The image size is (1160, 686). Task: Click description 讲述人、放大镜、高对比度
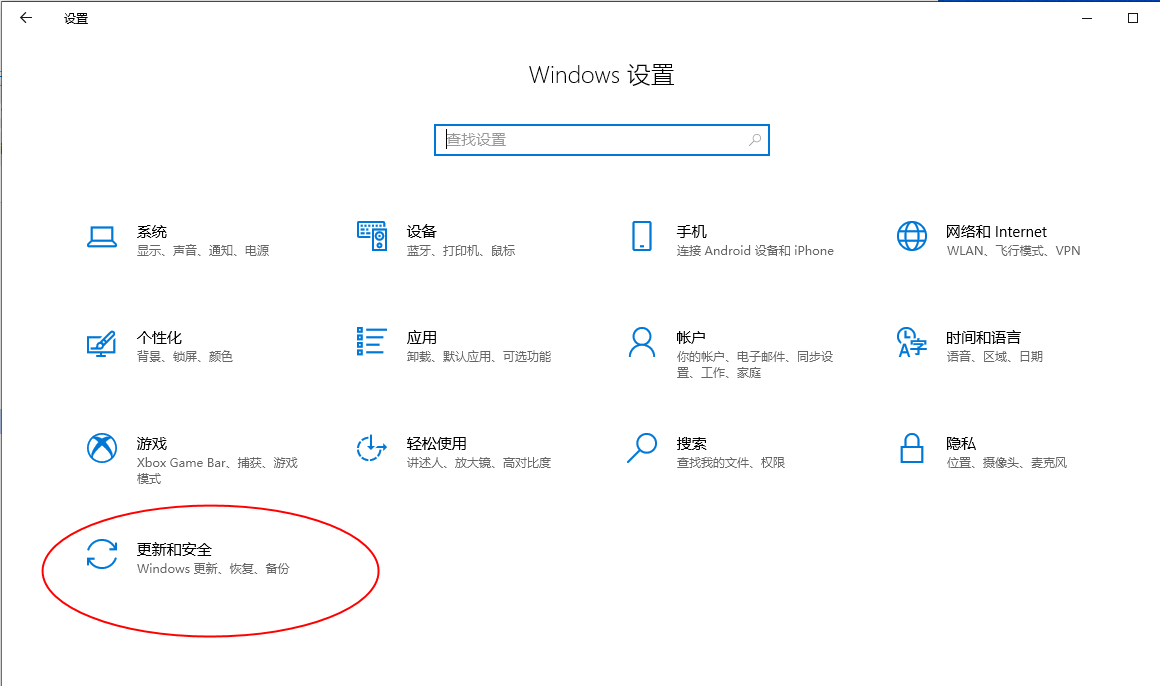479,463
